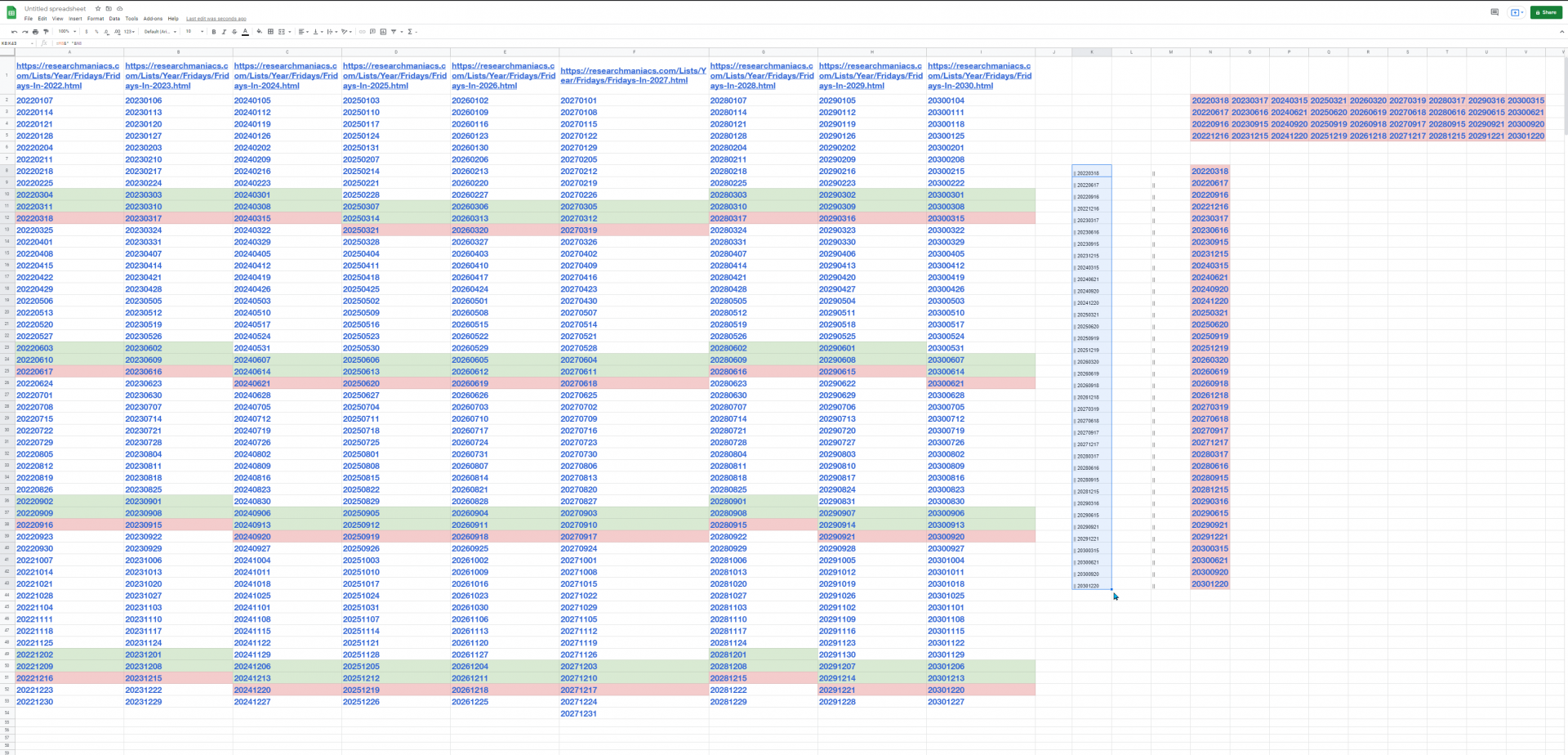
Task: Open the Data menu
Action: (x=114, y=18)
